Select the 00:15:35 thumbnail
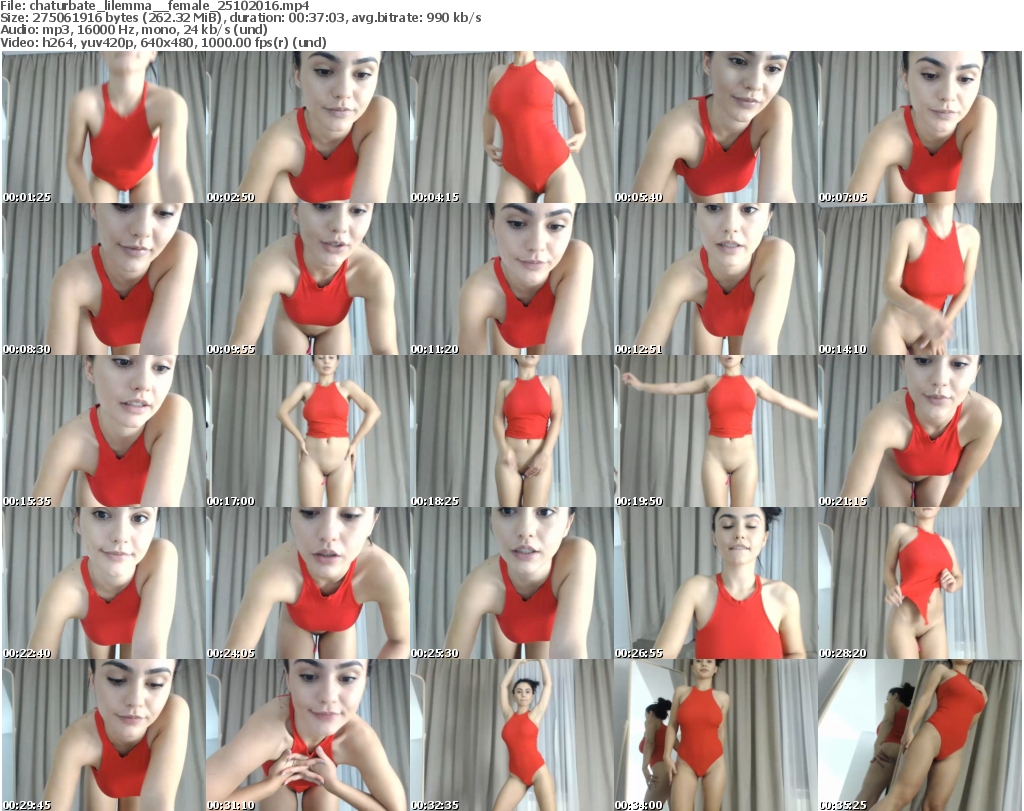 [x=104, y=432]
